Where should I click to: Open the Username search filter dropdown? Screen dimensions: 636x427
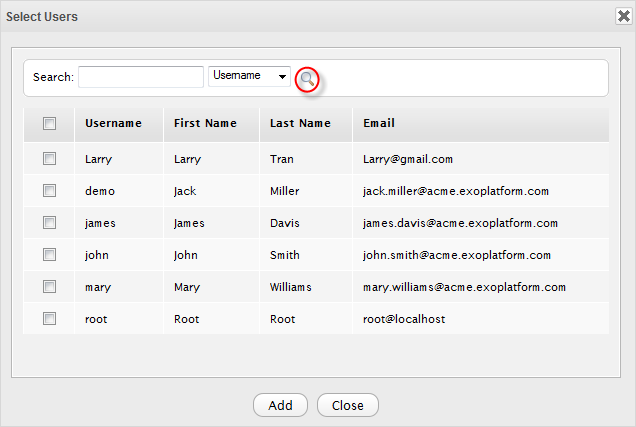(249, 76)
